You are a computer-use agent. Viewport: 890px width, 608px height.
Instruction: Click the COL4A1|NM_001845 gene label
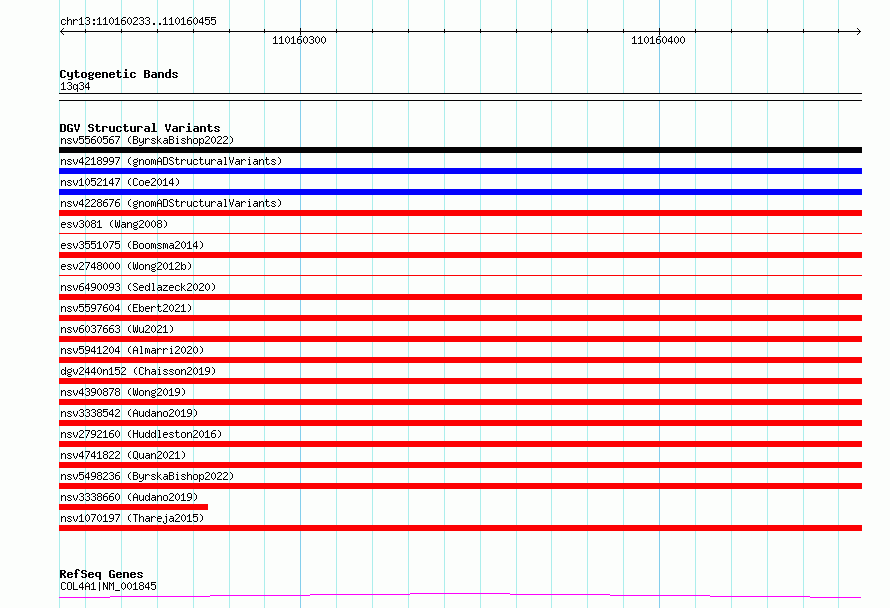tap(108, 586)
